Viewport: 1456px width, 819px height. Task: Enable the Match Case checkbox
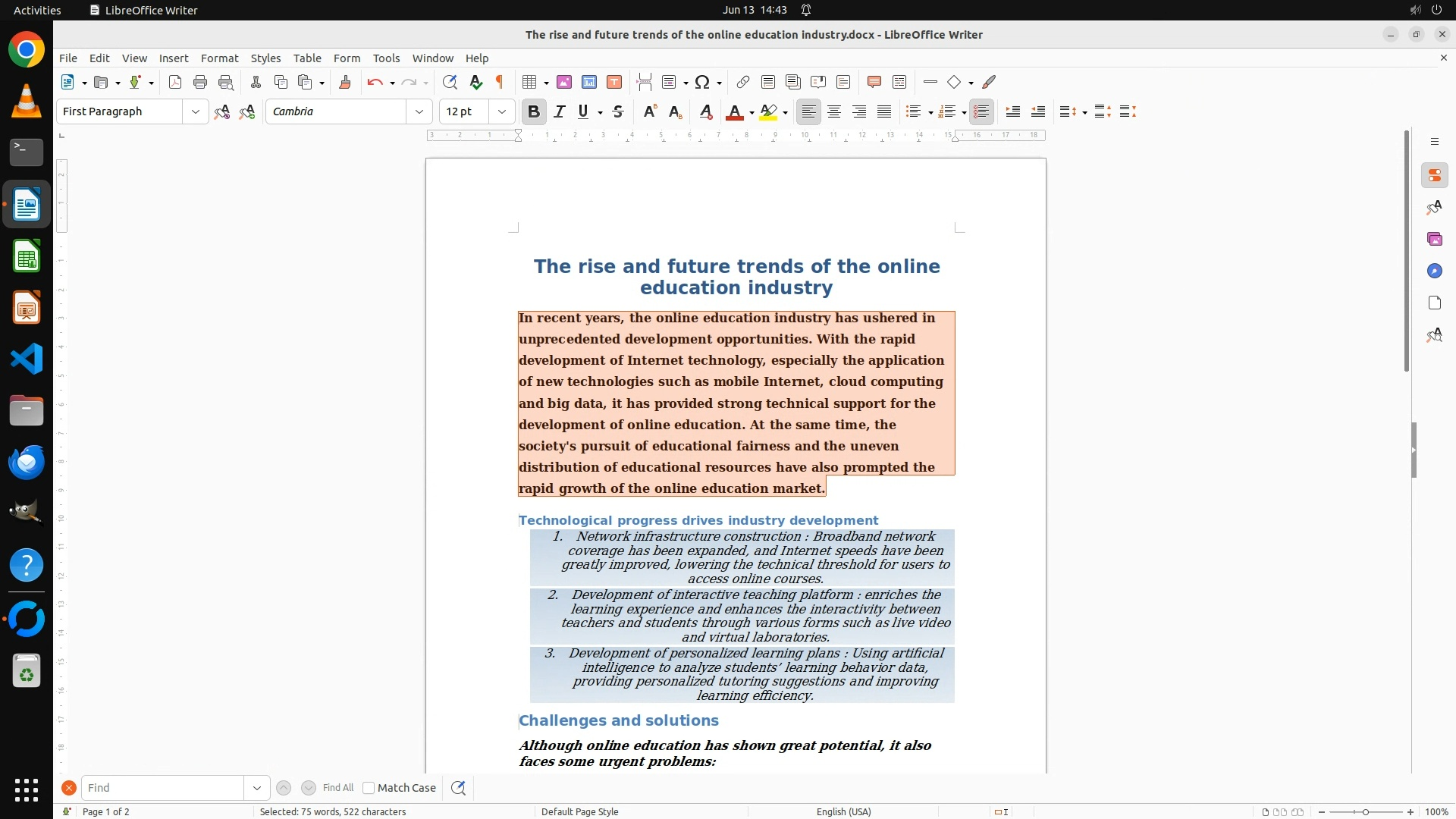369,788
